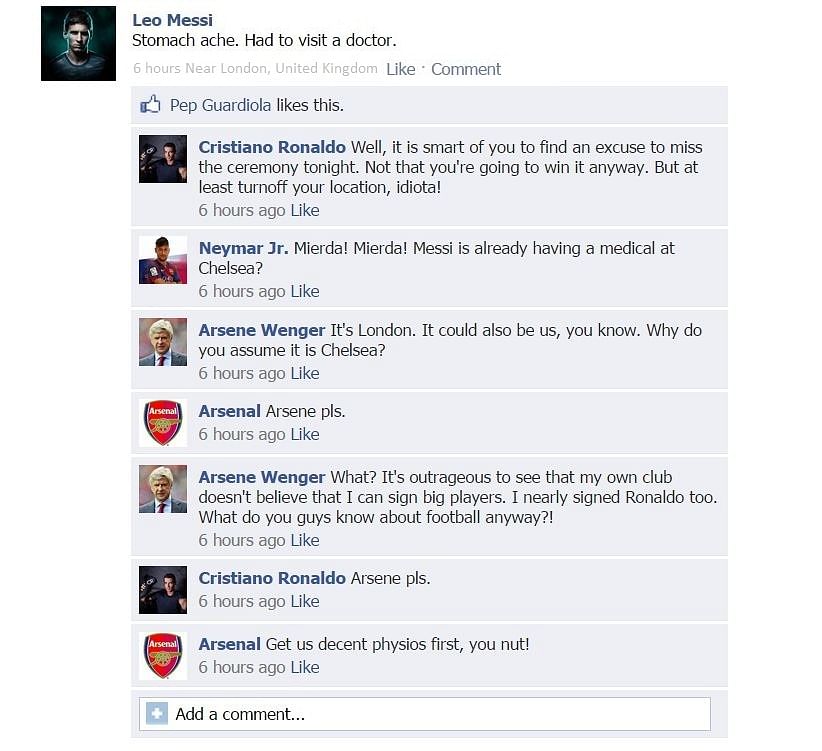Like Neymar Jr.'s Chelsea medical comment
Screen dimensions: 822x751
pos(305,291)
